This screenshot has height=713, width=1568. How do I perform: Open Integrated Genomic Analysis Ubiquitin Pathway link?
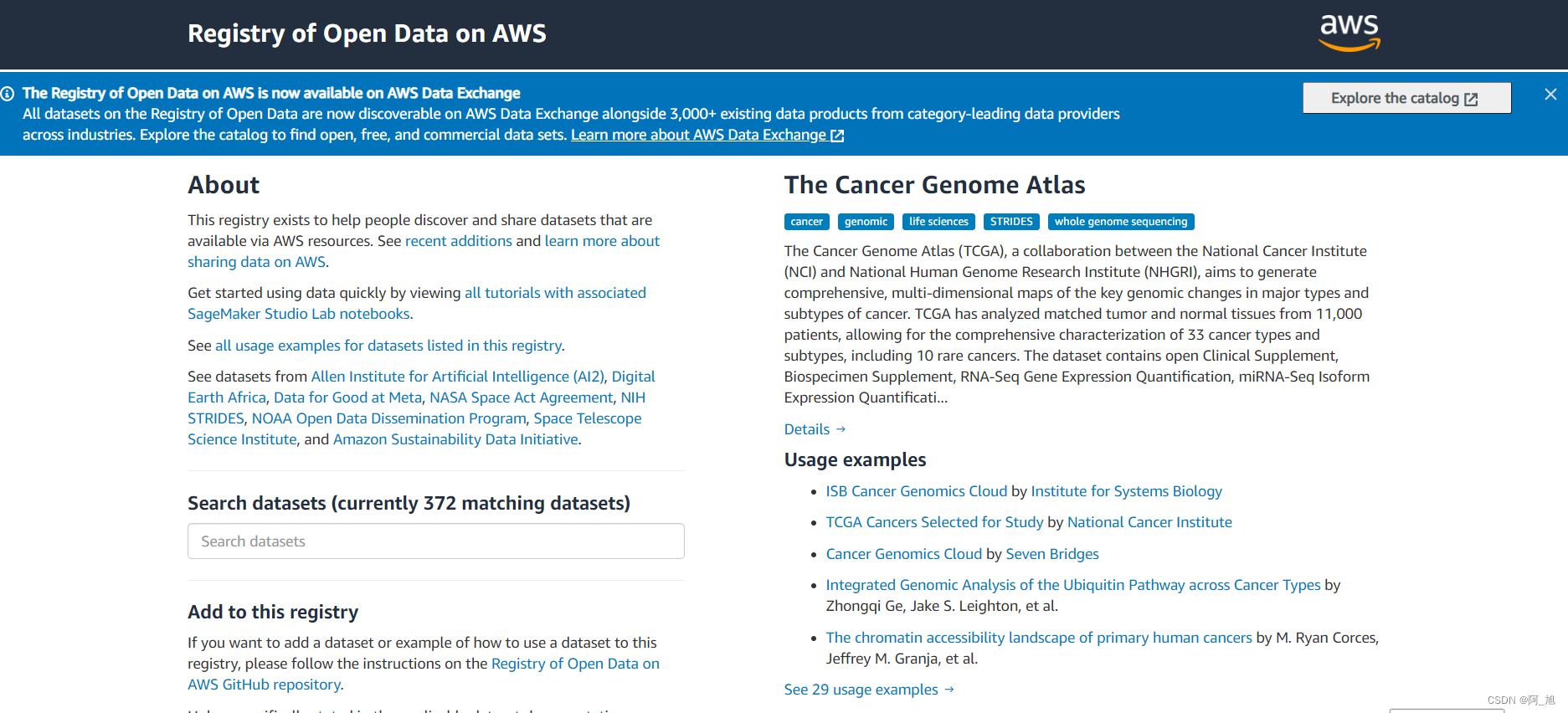(1073, 585)
